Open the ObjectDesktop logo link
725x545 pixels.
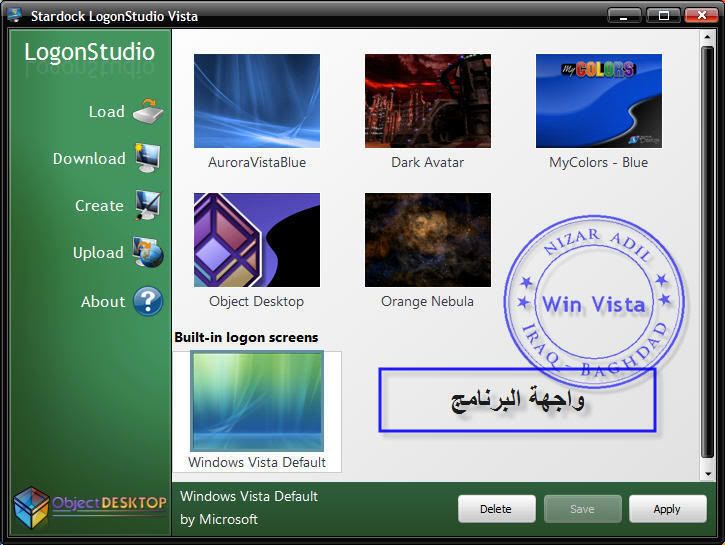pyautogui.click(x=90, y=507)
